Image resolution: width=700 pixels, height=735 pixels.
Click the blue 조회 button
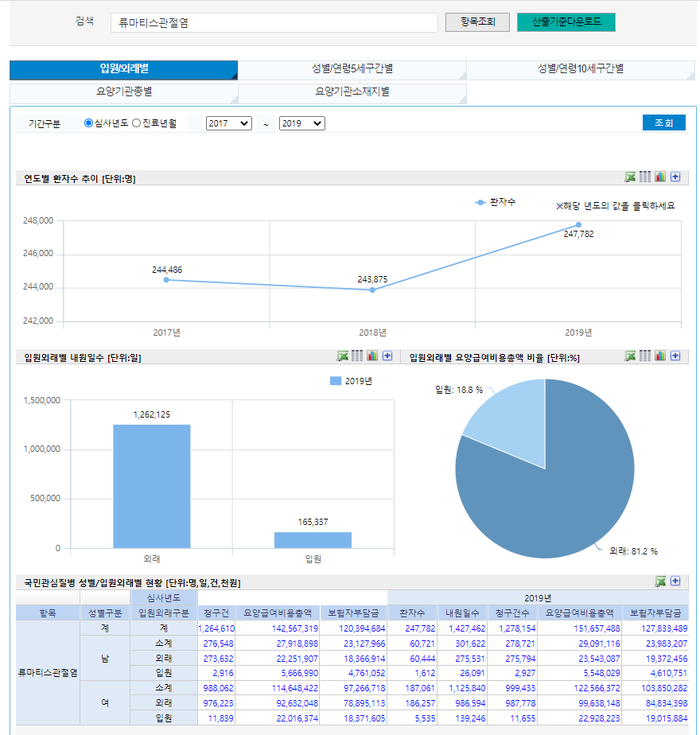coord(663,123)
